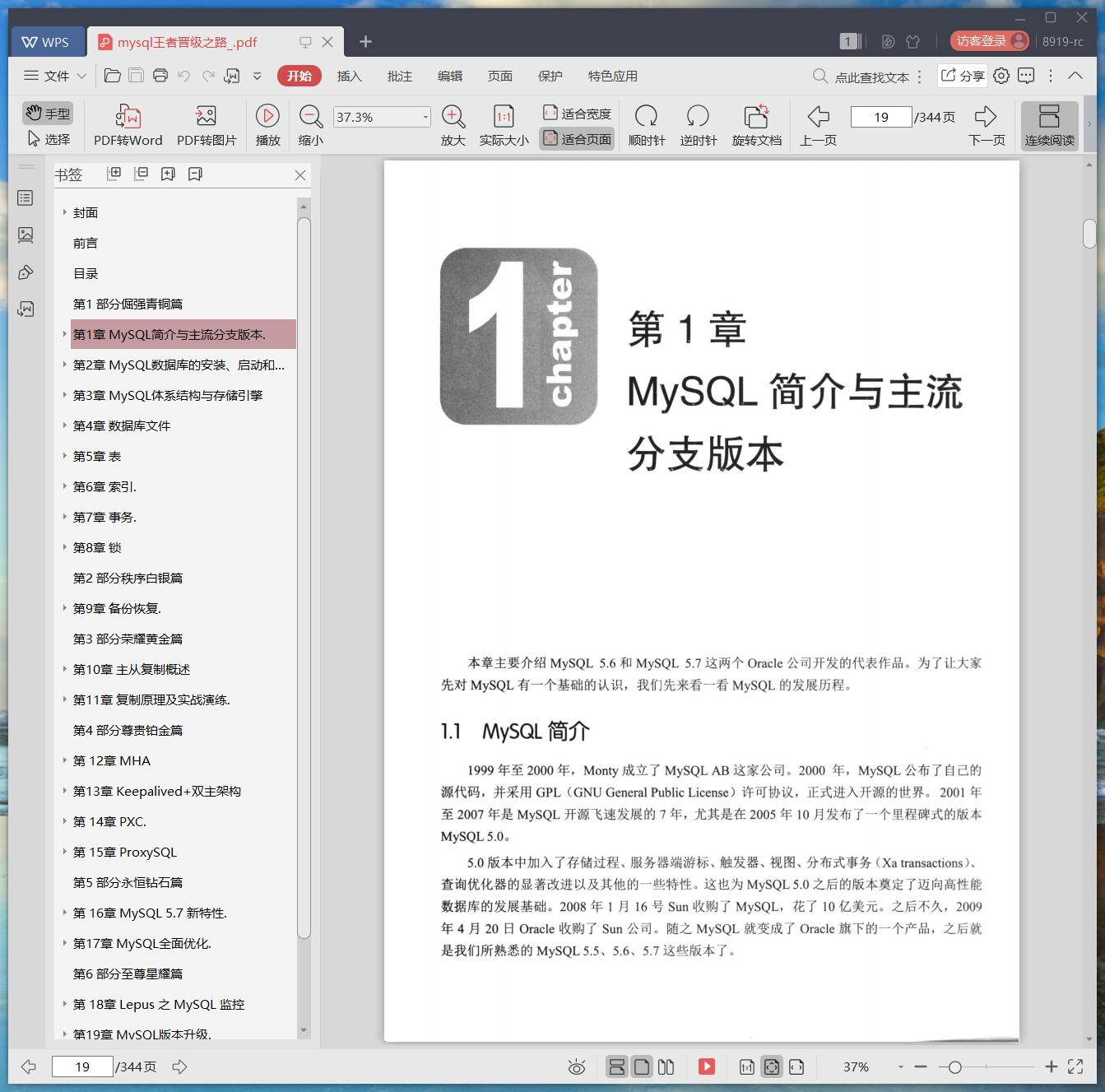Toggle continuous reading (连续阅读)

1049,125
